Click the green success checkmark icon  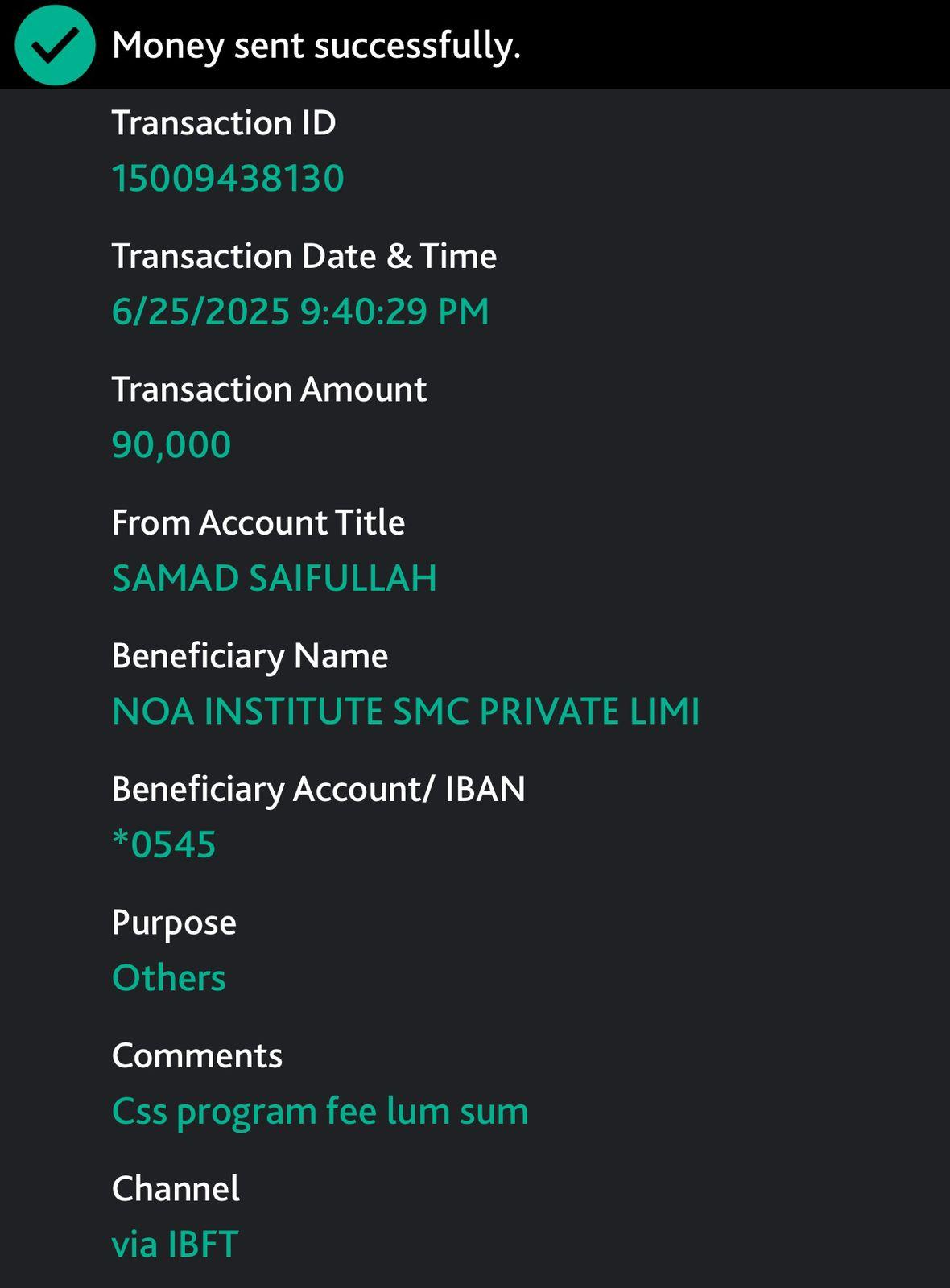point(55,45)
